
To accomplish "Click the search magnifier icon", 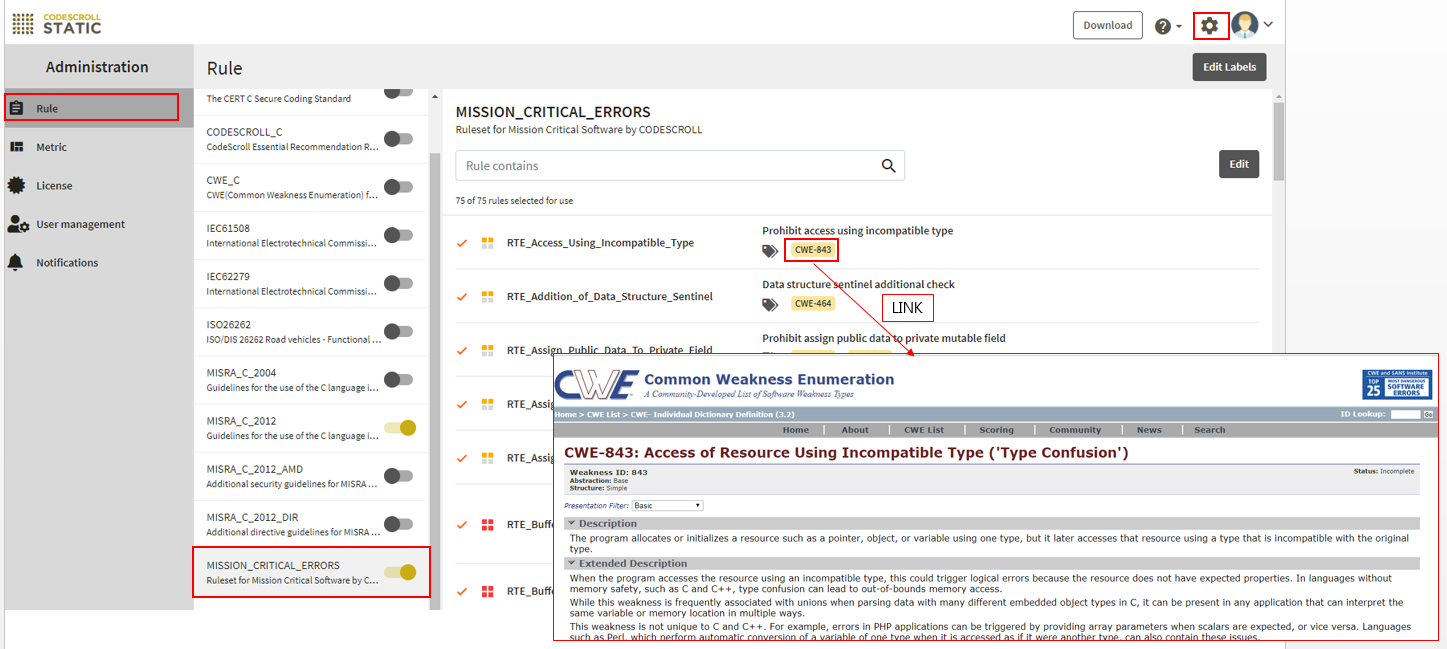I will click(888, 166).
